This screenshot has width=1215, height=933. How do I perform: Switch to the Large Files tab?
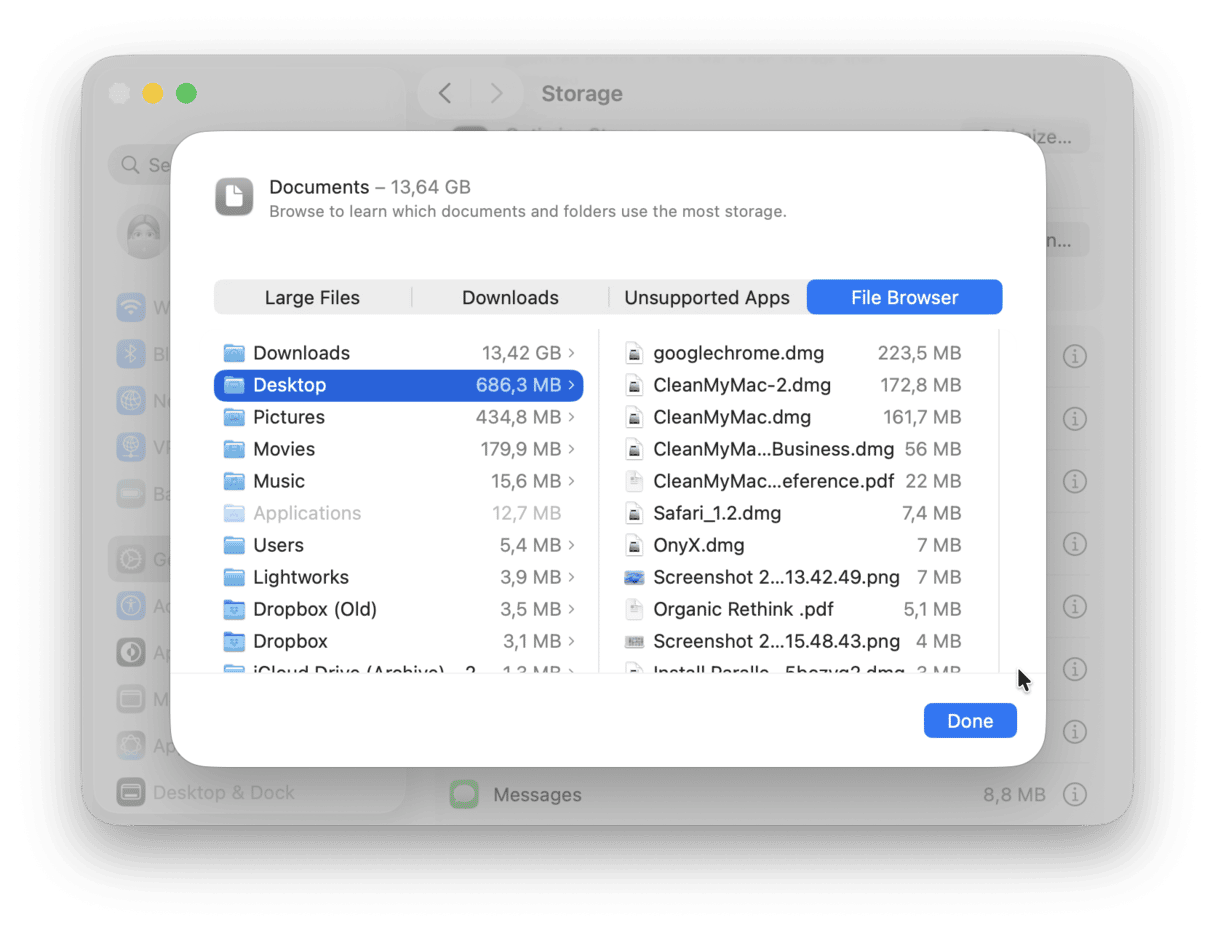coord(312,297)
